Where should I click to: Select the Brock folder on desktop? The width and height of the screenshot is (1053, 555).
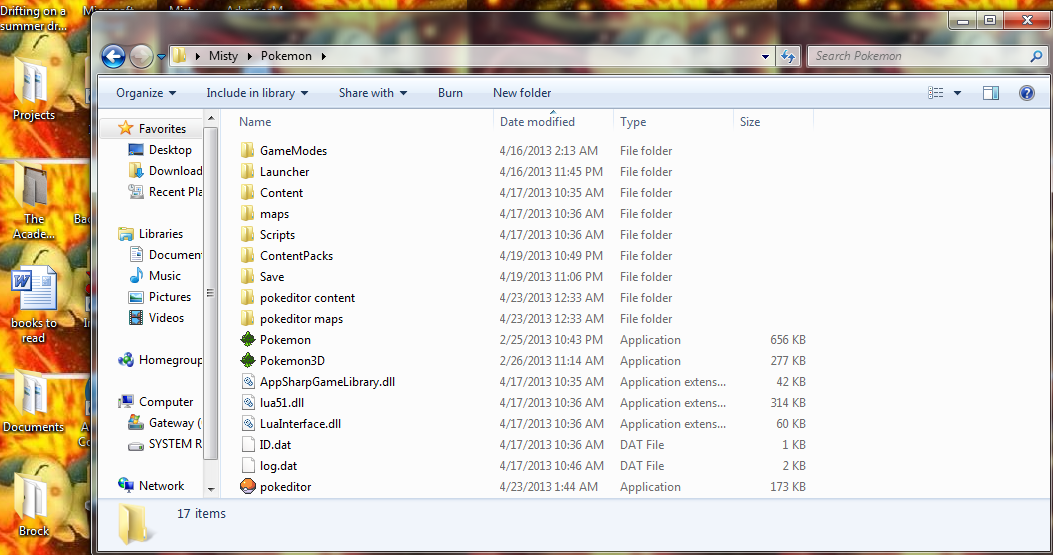pos(34,505)
